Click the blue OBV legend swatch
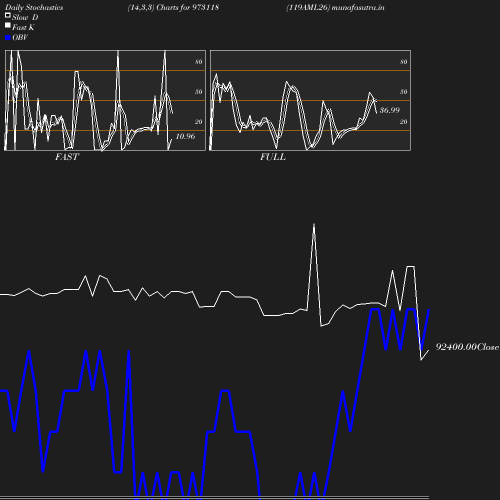Viewport: 500px width, 500px height. [8, 38]
